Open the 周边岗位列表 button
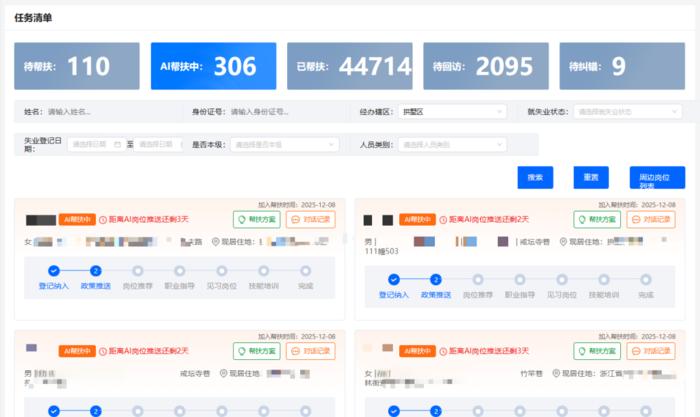The width and height of the screenshot is (700, 417). coord(657,177)
